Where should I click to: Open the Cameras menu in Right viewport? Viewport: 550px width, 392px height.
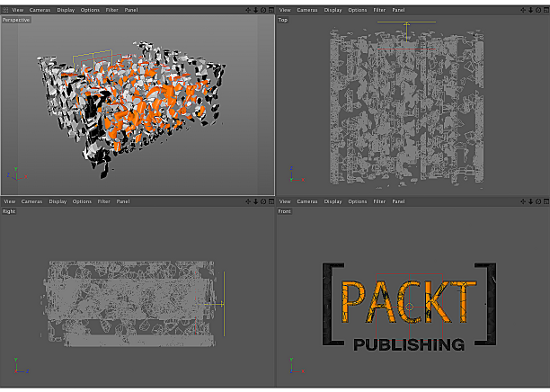(x=32, y=201)
